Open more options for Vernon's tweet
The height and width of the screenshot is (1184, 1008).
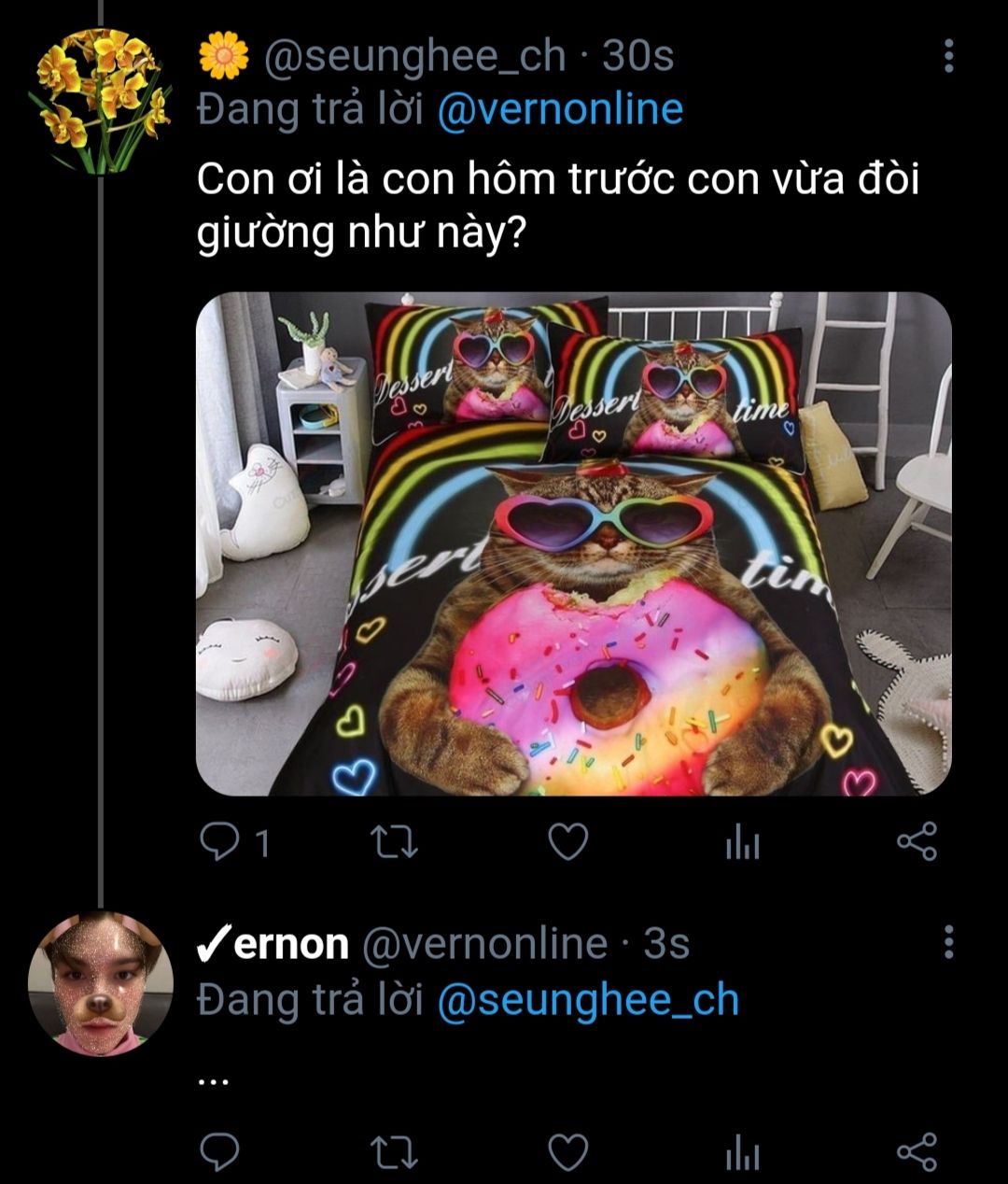coord(948,943)
